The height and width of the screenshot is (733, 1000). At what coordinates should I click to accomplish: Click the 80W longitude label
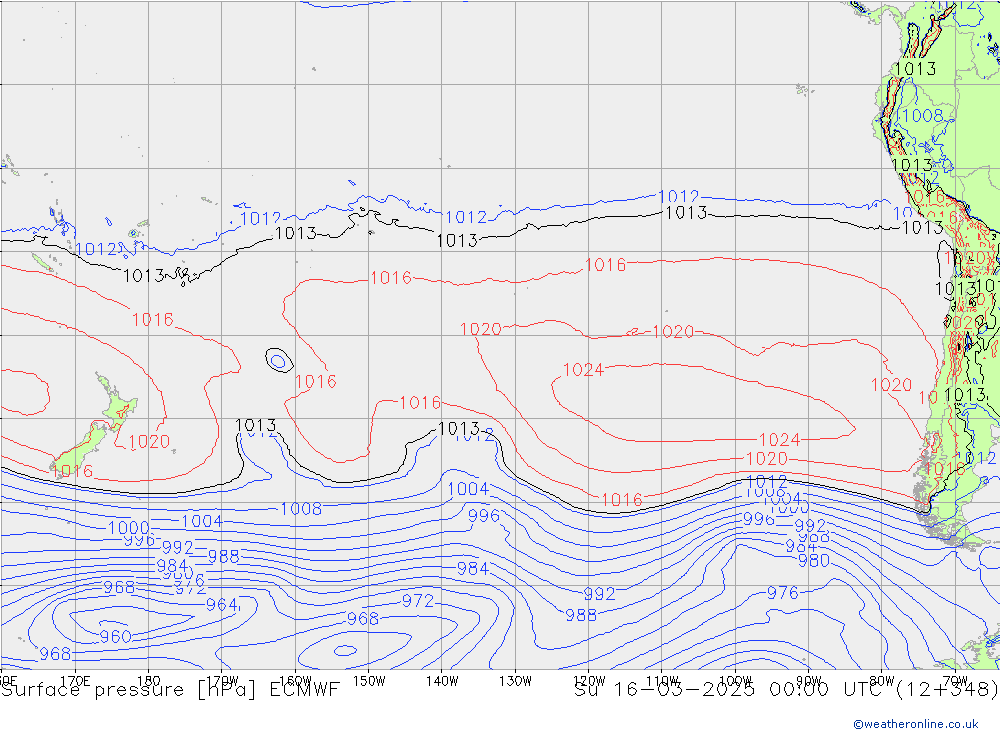[x=882, y=681]
